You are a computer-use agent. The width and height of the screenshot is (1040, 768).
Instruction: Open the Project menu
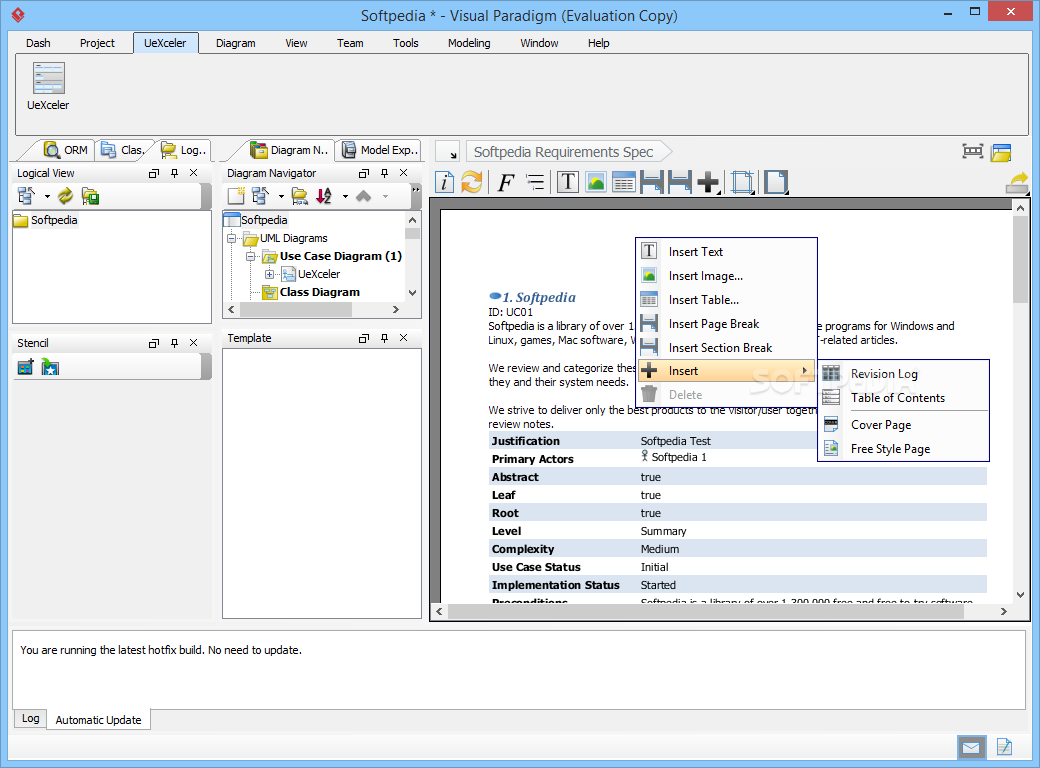(98, 43)
